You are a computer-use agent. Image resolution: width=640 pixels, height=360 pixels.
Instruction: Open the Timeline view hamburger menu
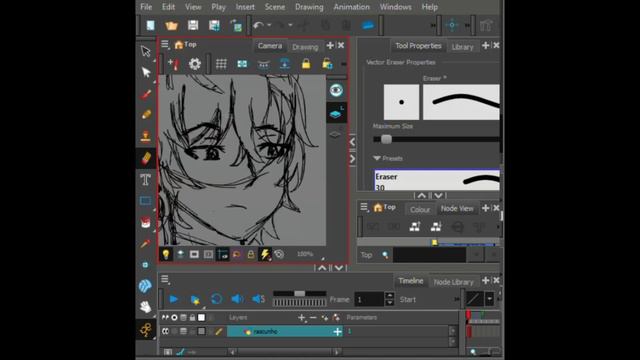[165, 279]
